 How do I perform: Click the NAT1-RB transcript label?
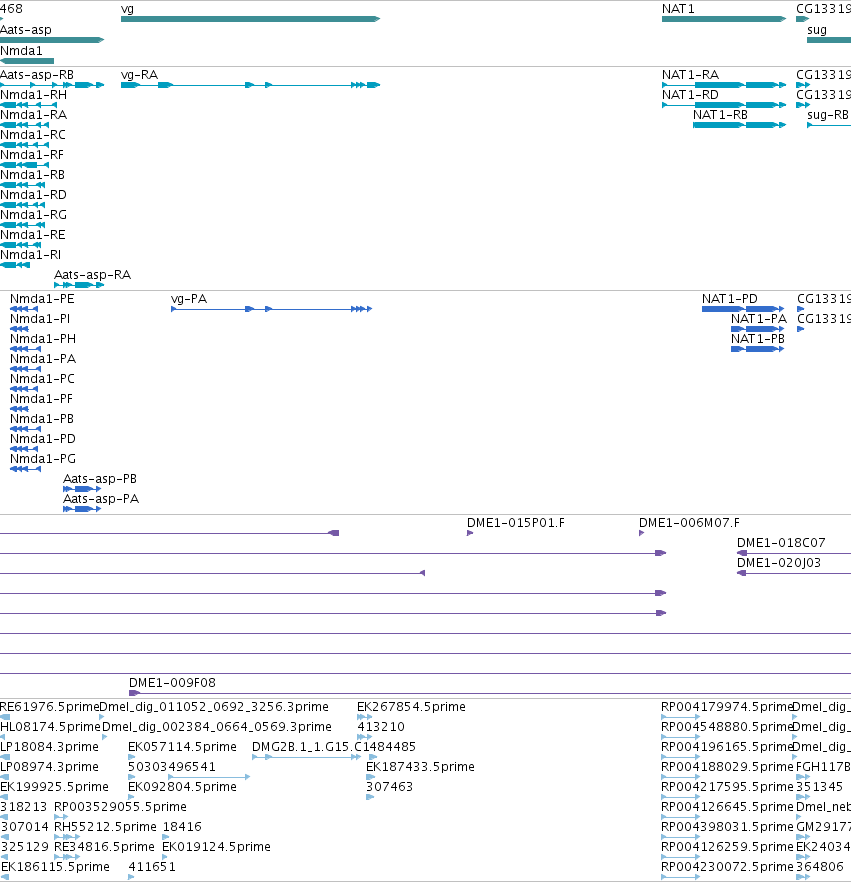(x=720, y=115)
